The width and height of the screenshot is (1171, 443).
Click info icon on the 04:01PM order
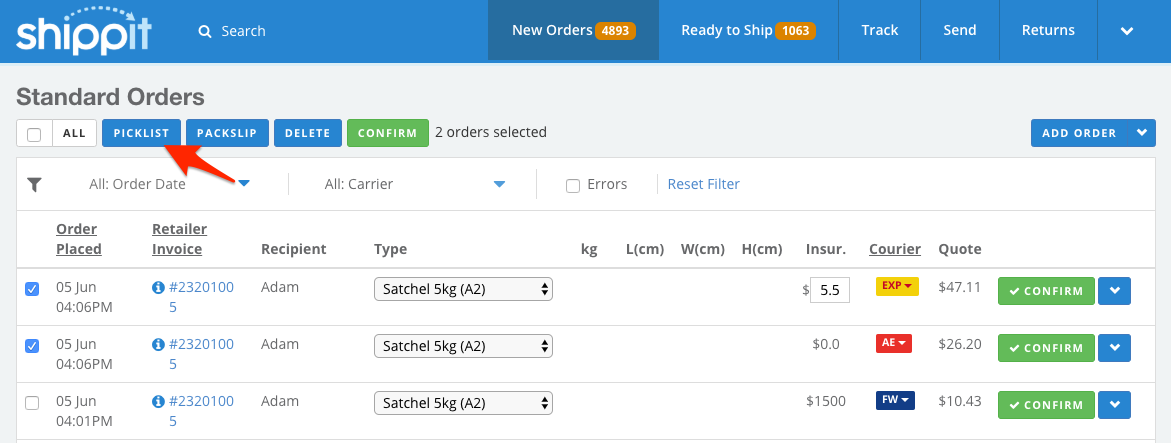click(x=158, y=402)
